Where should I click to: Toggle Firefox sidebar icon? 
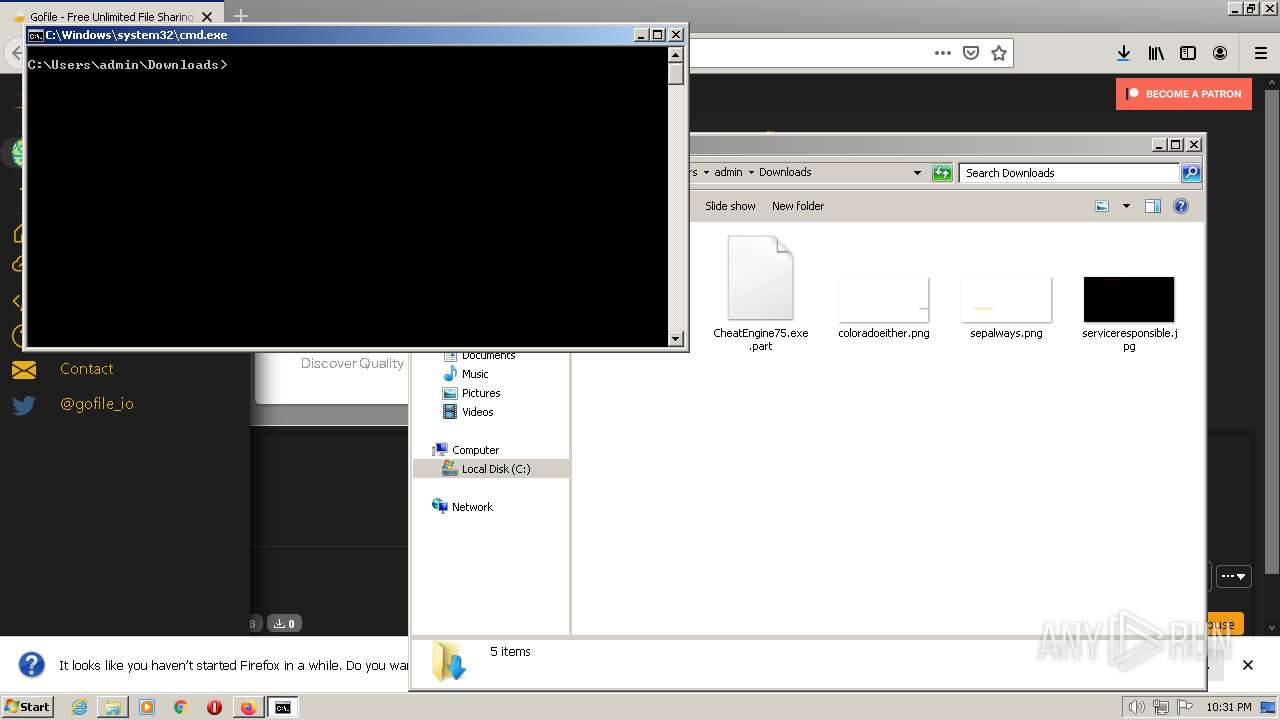click(x=1188, y=53)
